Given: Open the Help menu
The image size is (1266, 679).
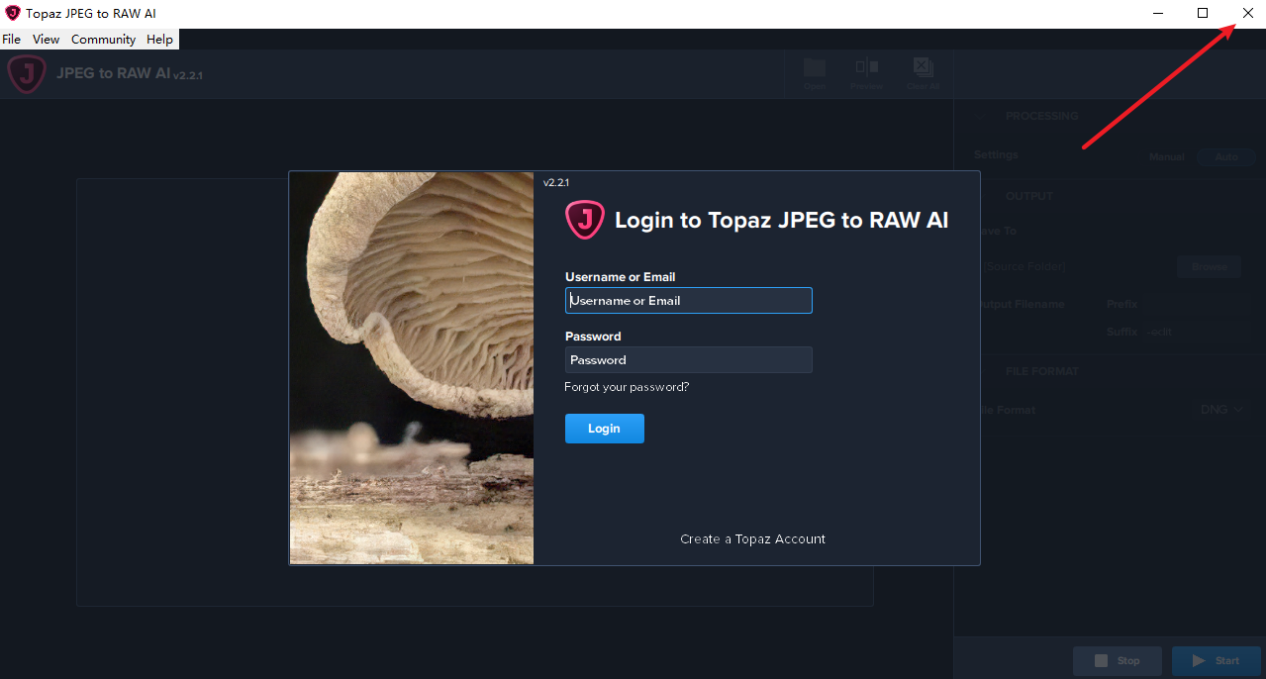Looking at the screenshot, I should click(160, 39).
